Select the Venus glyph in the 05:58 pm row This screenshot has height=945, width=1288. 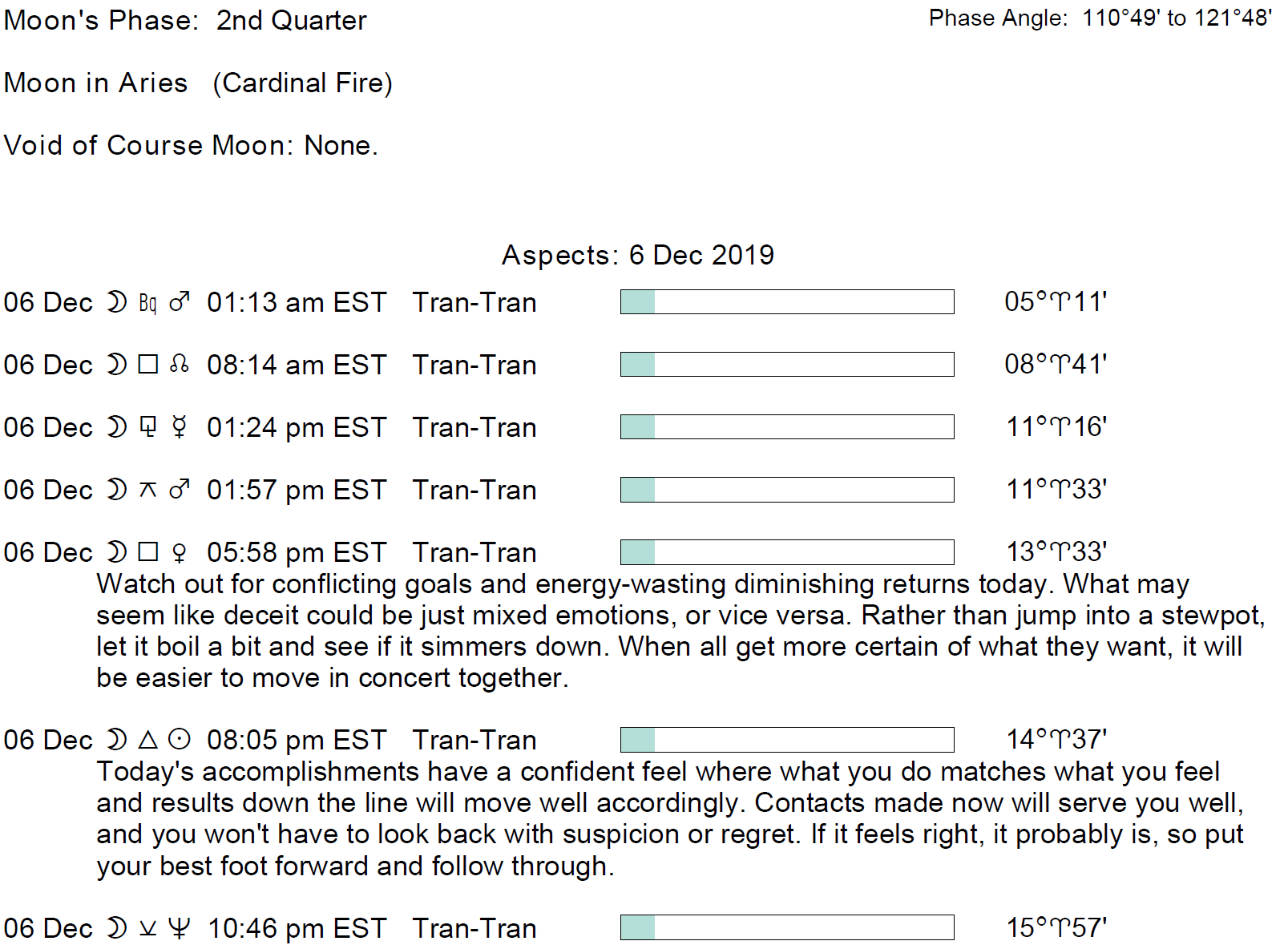point(180,552)
